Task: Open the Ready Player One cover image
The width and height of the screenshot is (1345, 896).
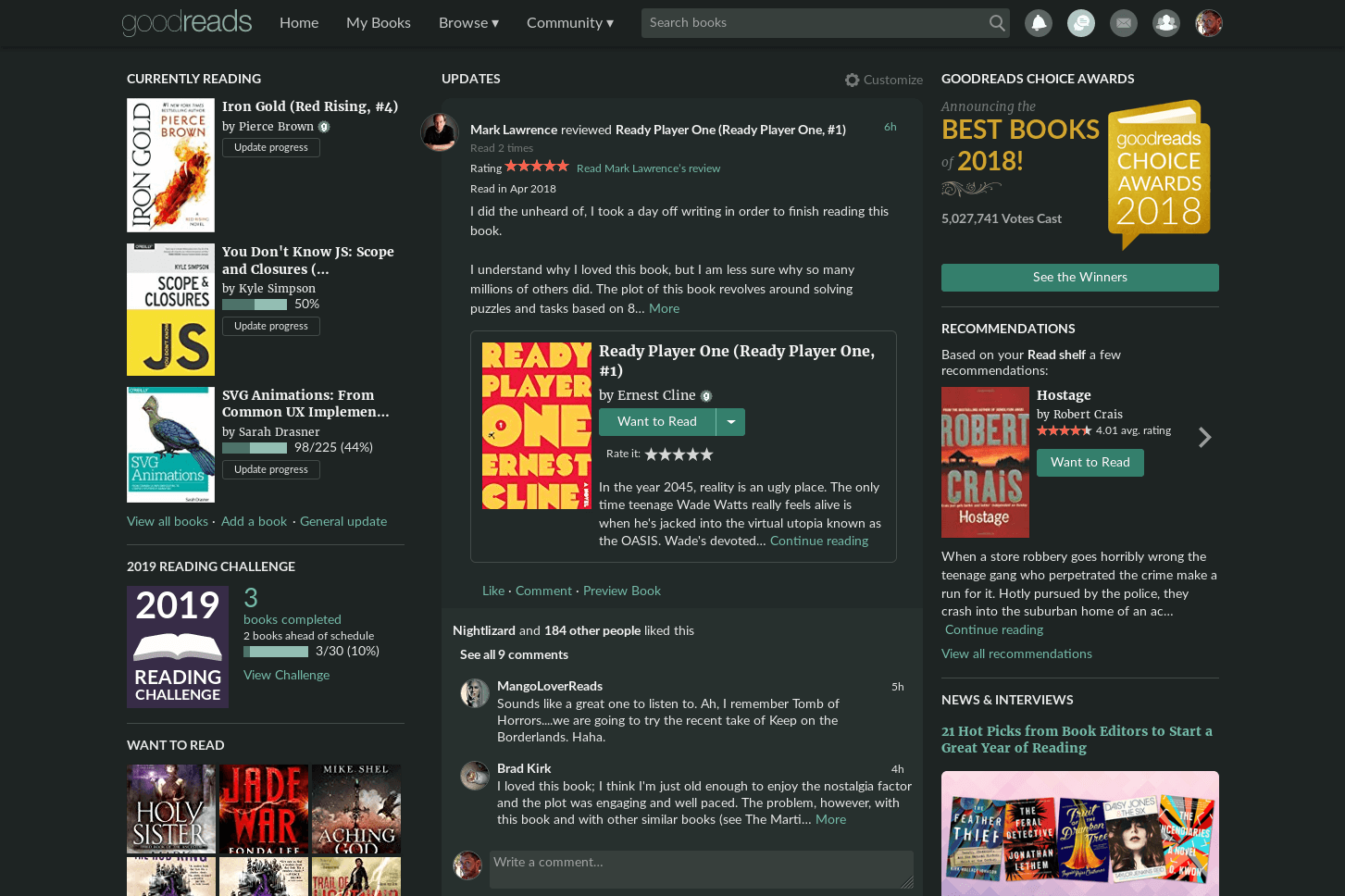Action: 537,426
